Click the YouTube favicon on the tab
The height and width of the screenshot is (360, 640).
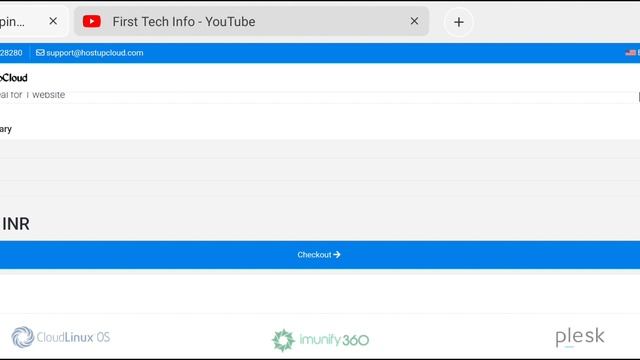[x=92, y=21]
